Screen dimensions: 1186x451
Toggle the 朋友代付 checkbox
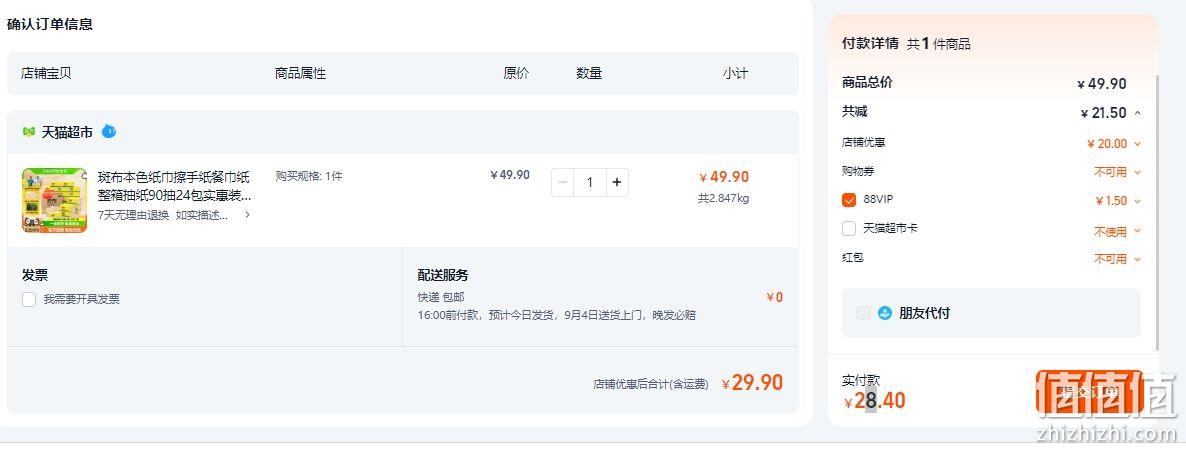tap(863, 313)
